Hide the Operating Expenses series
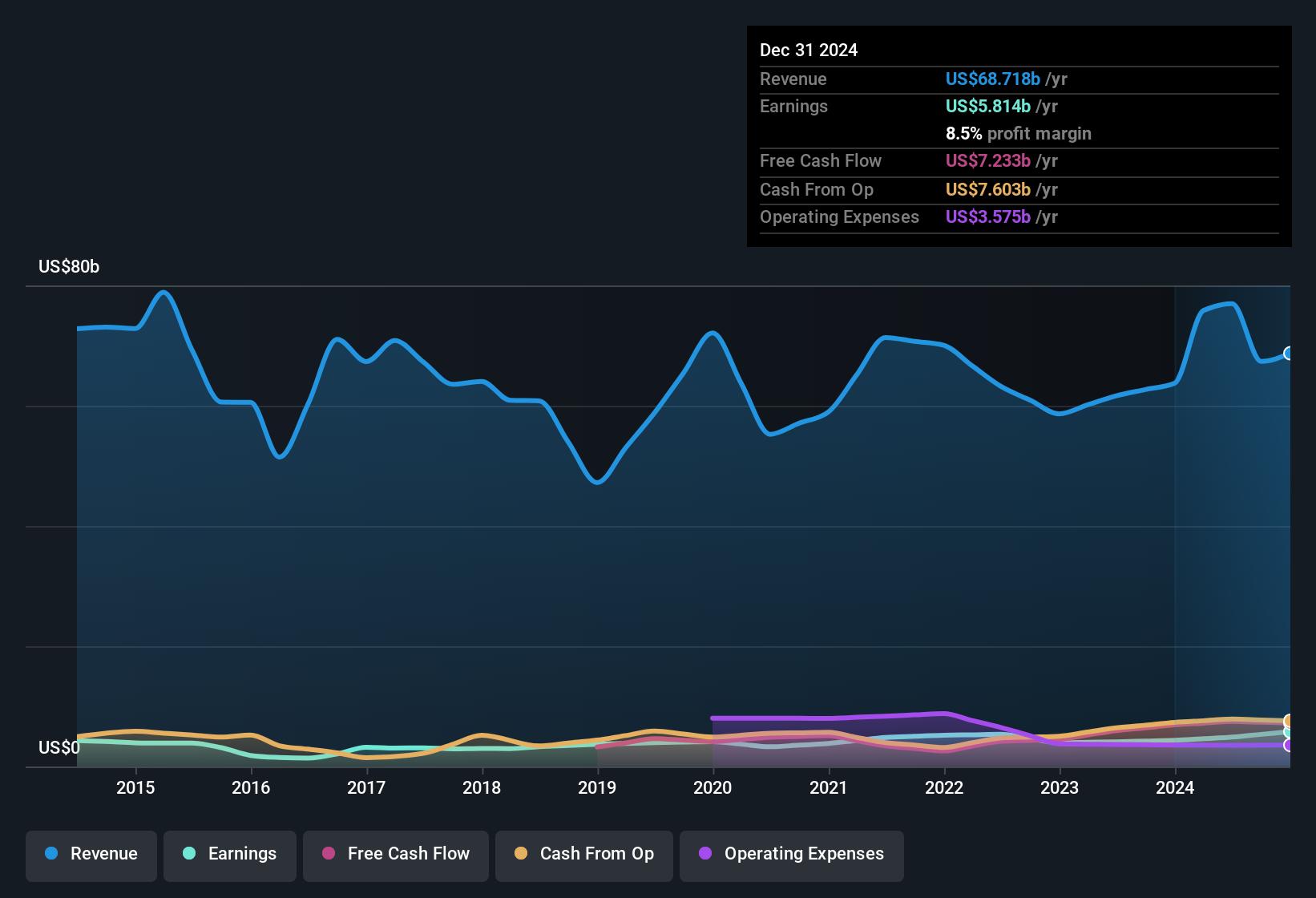1316x898 pixels. (x=792, y=855)
